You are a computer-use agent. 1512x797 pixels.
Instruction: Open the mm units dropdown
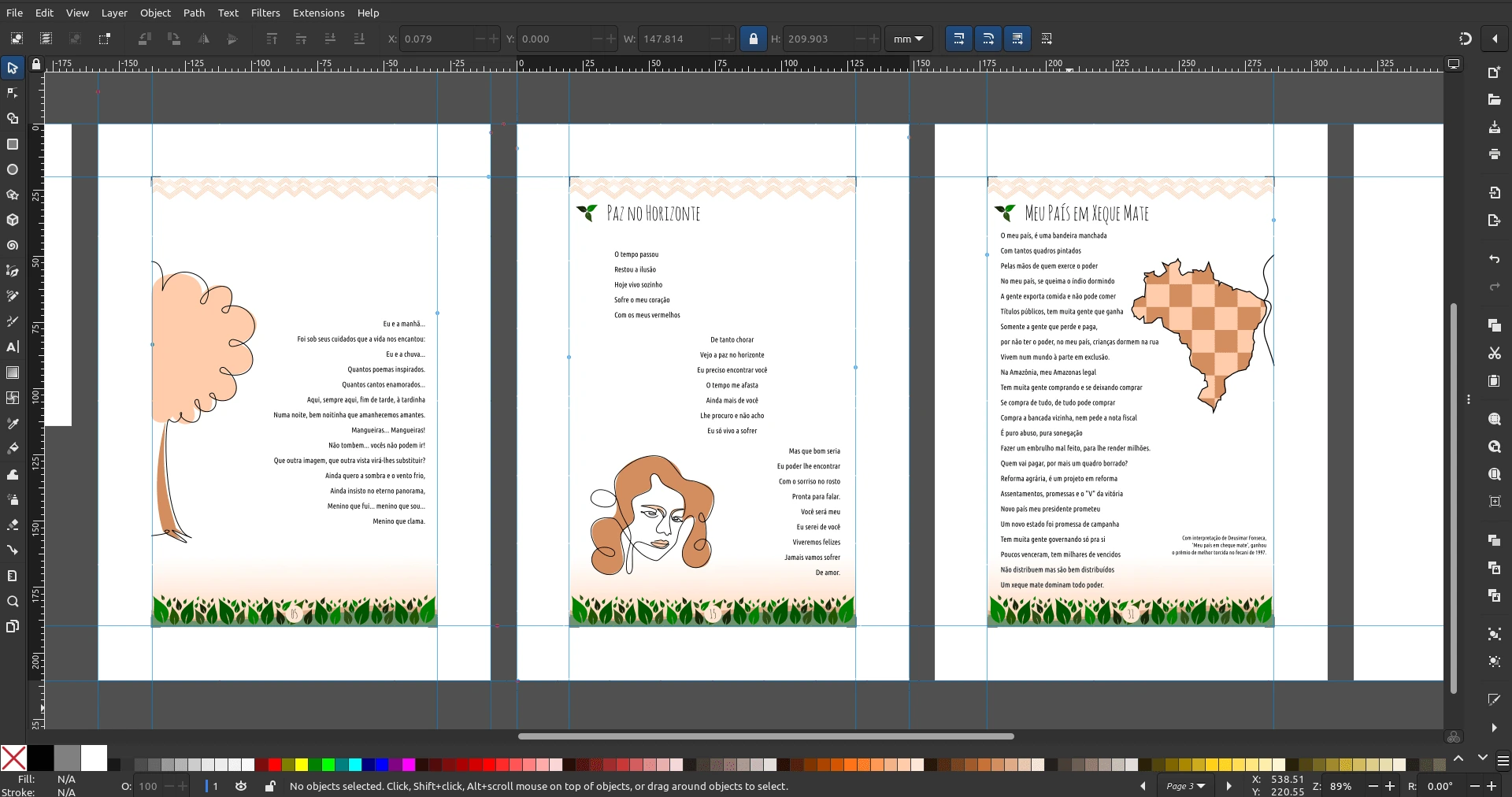click(x=908, y=39)
